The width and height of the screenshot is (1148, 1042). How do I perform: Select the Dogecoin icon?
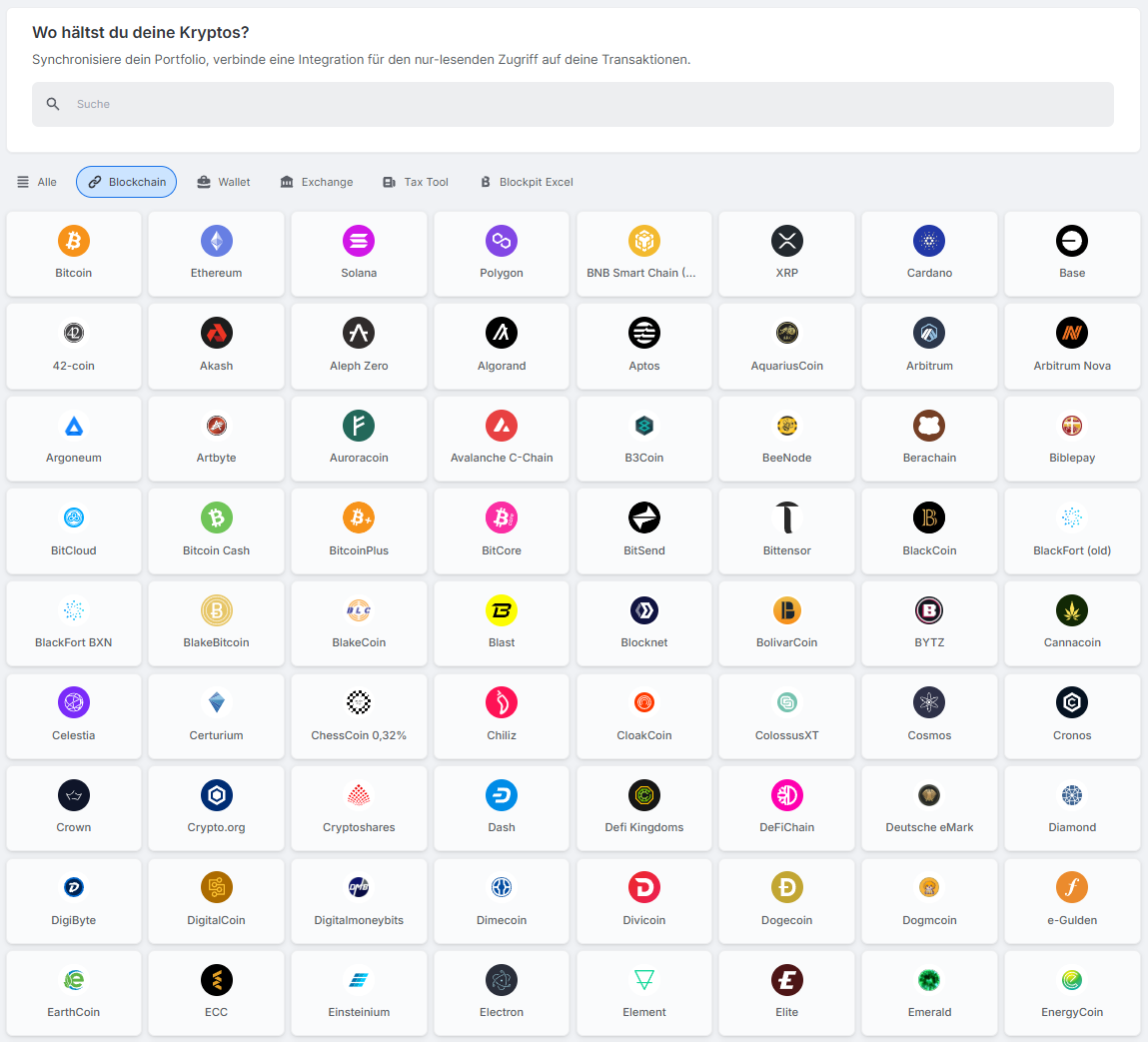pyautogui.click(x=787, y=887)
